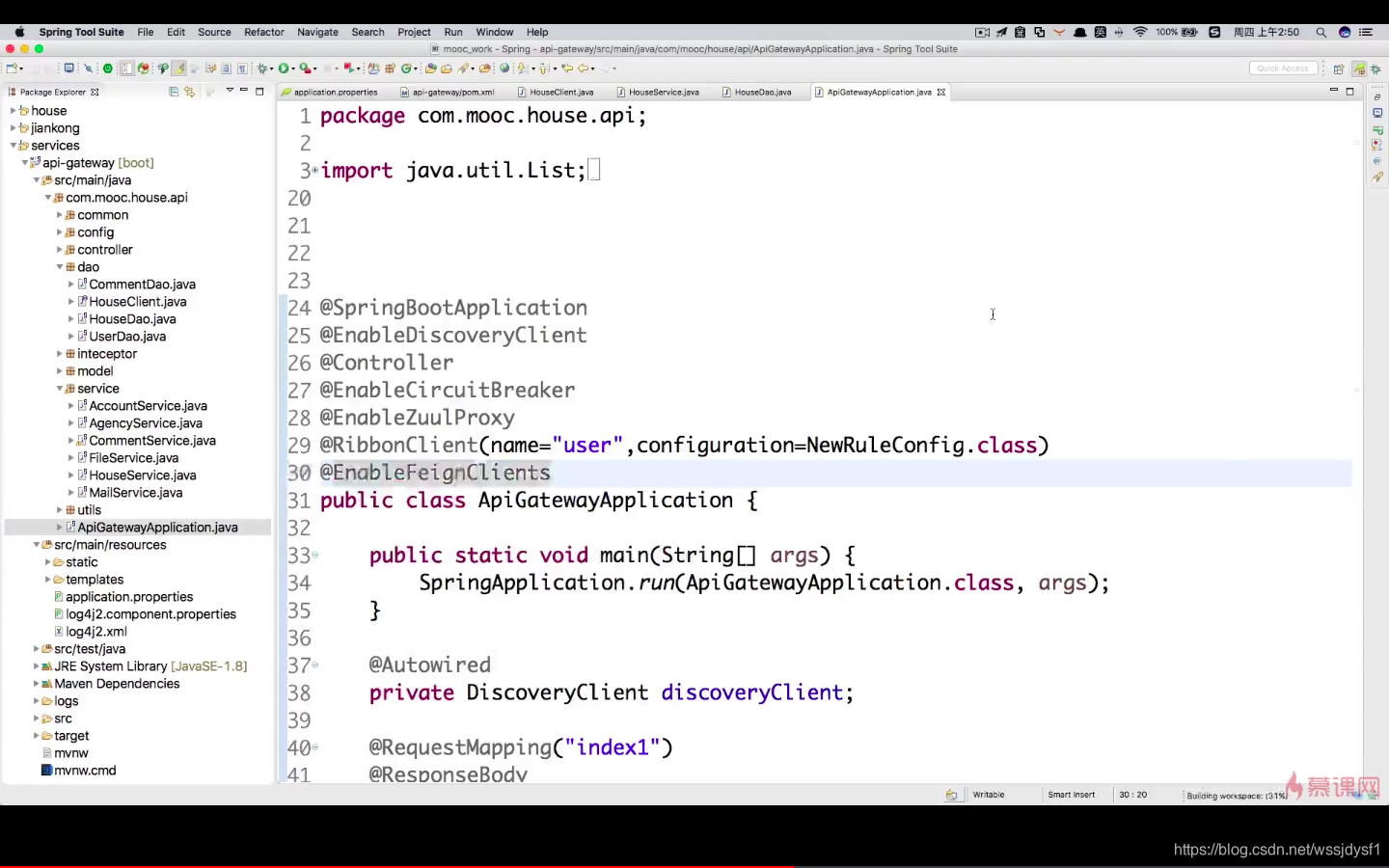
Task: Open the Back history dropdown arrow
Action: point(593,68)
